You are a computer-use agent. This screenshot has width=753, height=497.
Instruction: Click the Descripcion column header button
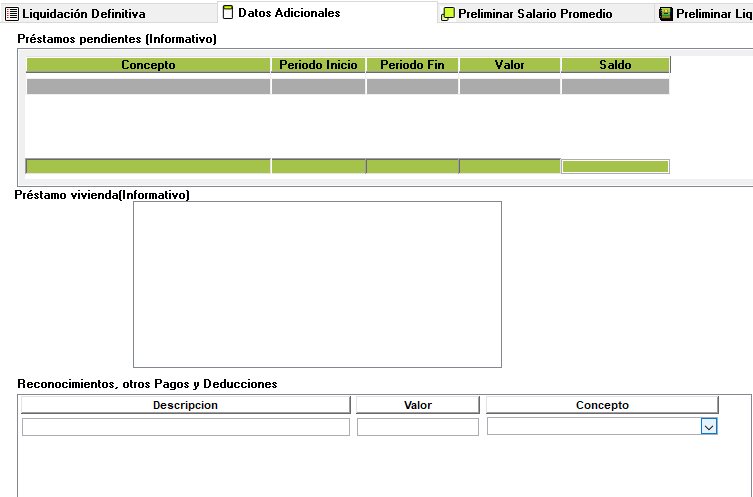click(186, 405)
